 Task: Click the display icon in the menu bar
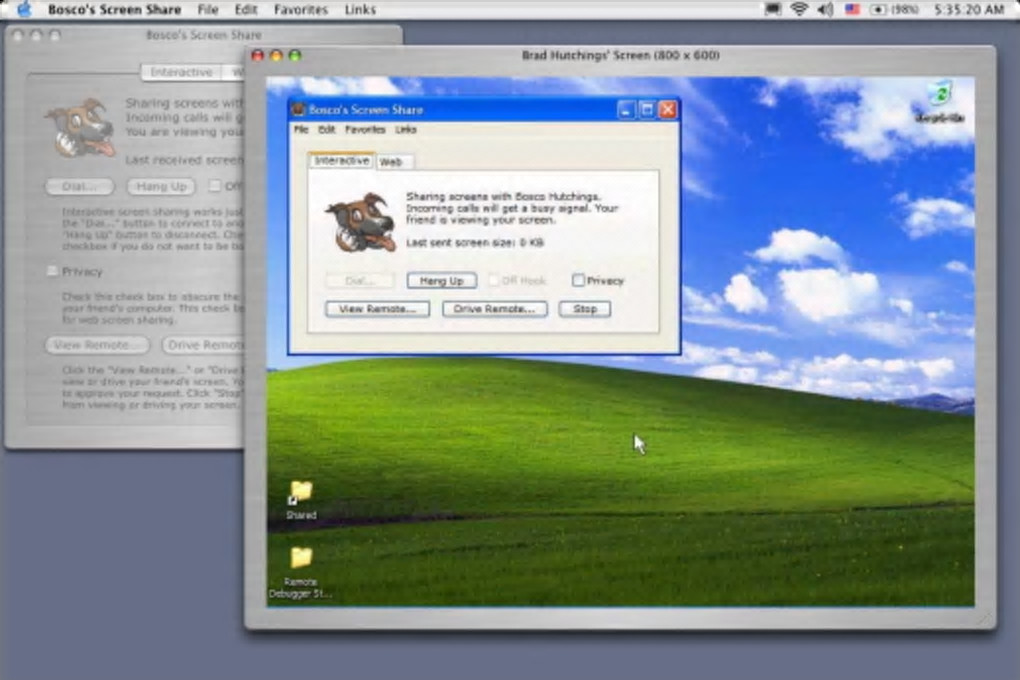(773, 9)
